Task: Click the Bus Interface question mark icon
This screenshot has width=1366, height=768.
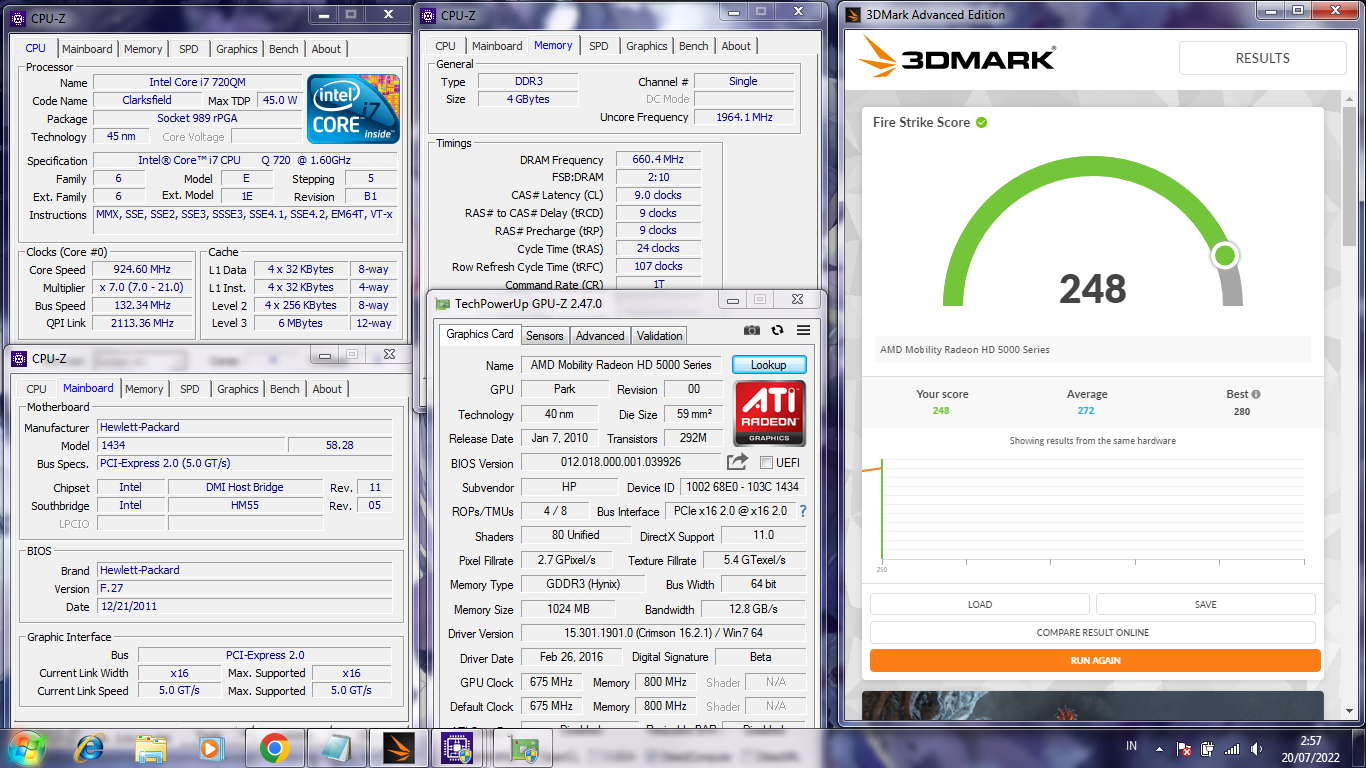Action: (802, 511)
